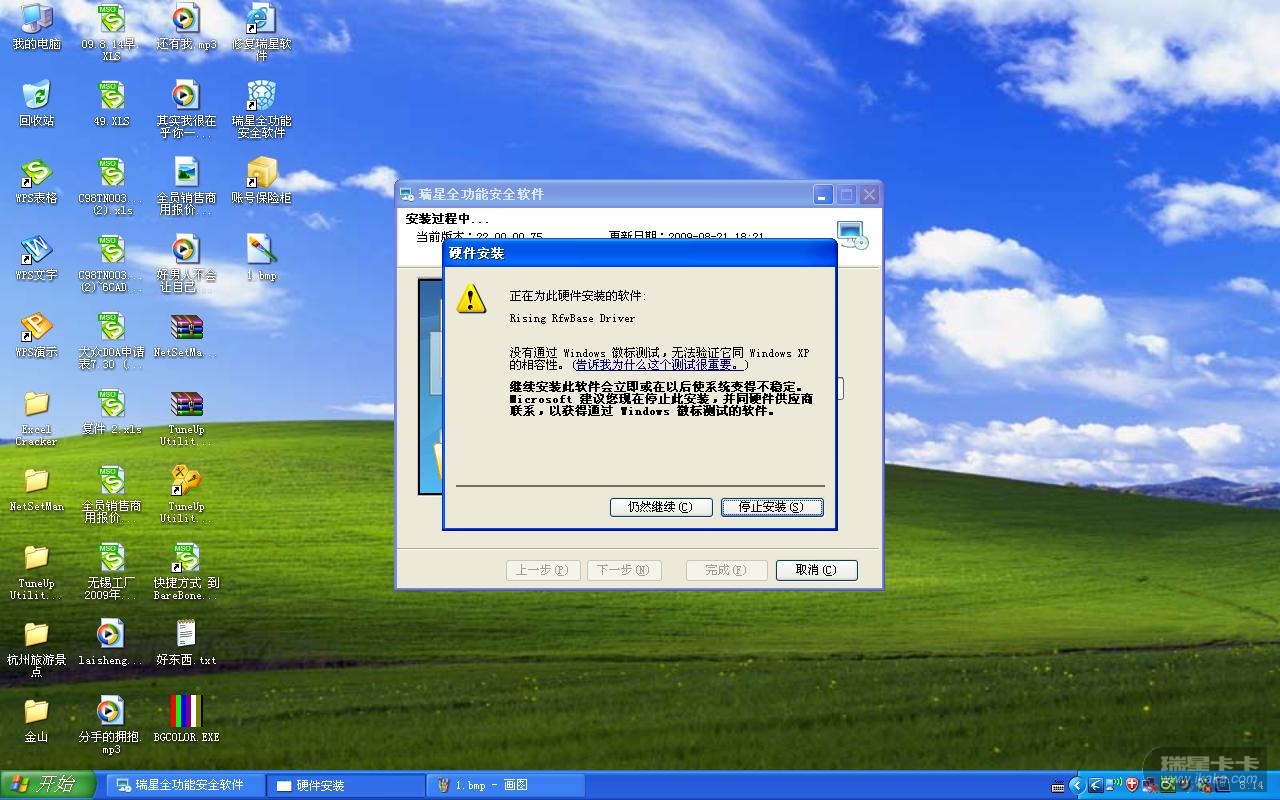
Task: Click the greyed 下一步(N) installer button
Action: click(624, 570)
